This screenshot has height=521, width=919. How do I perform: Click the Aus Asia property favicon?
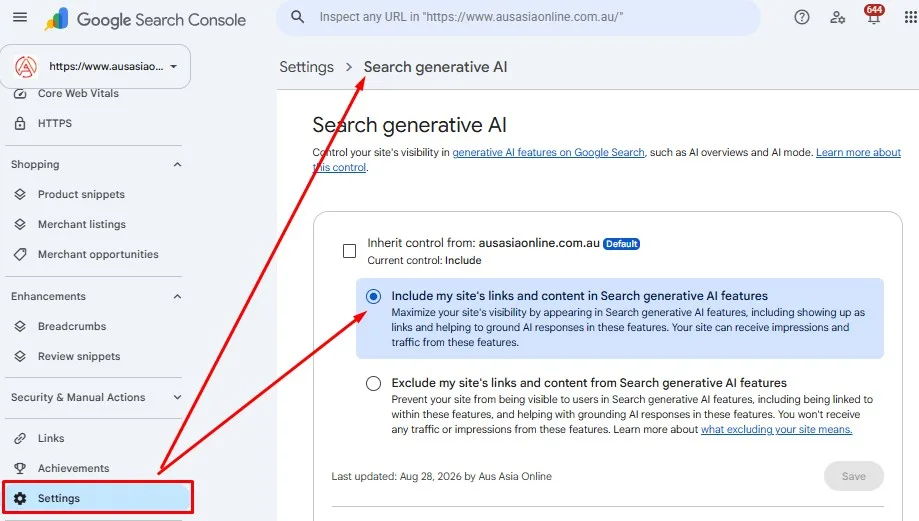coord(26,67)
